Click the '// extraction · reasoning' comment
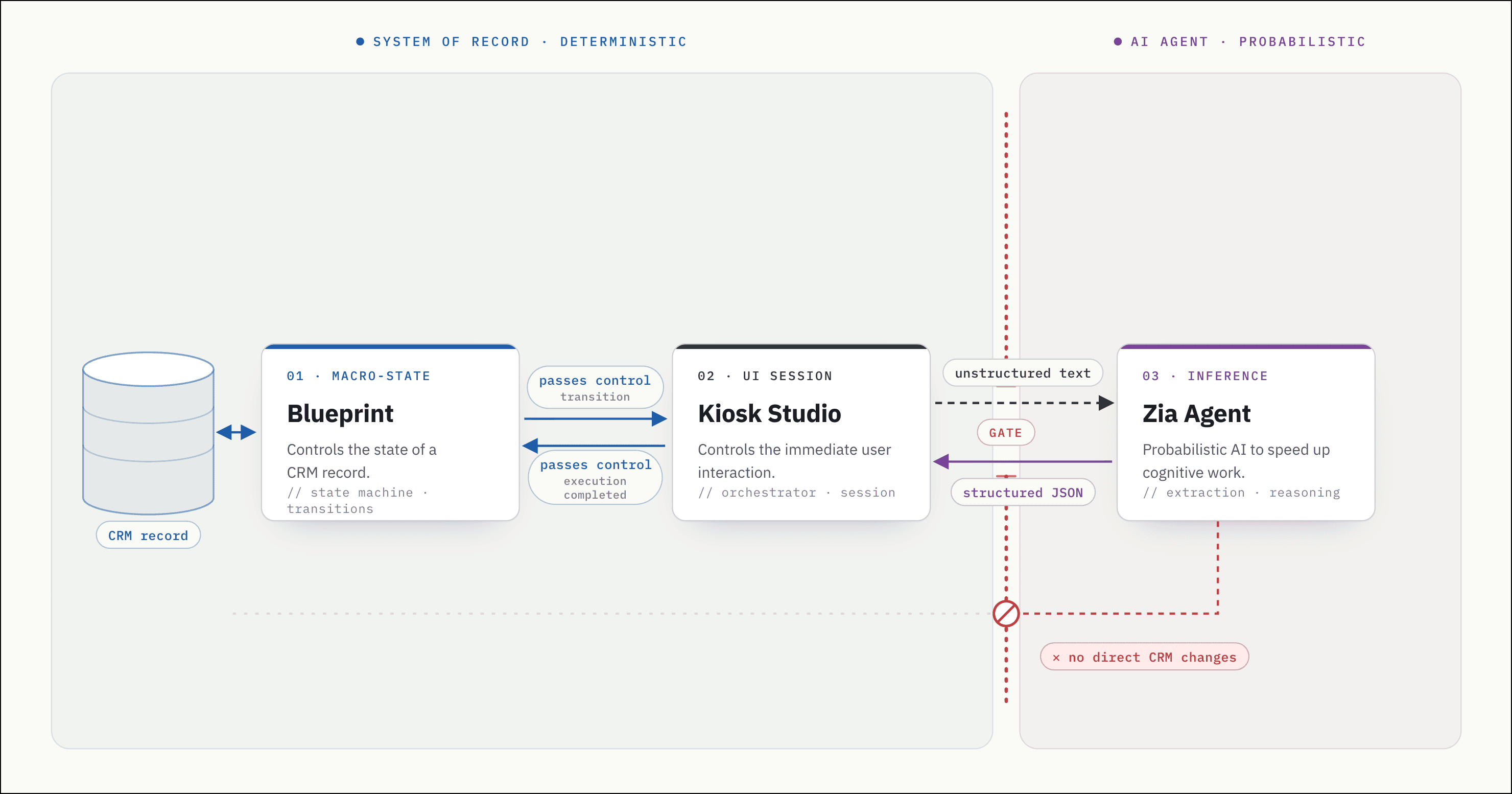Viewport: 1512px width, 794px height. pyautogui.click(x=1241, y=493)
